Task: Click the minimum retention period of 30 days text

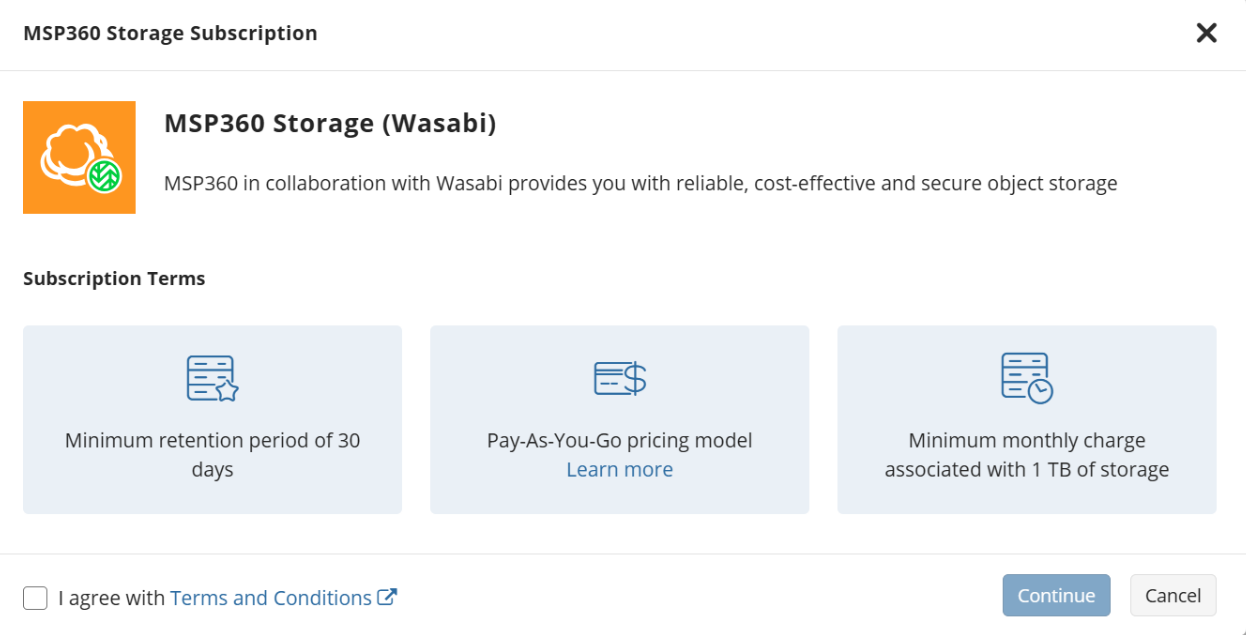Action: click(x=212, y=455)
